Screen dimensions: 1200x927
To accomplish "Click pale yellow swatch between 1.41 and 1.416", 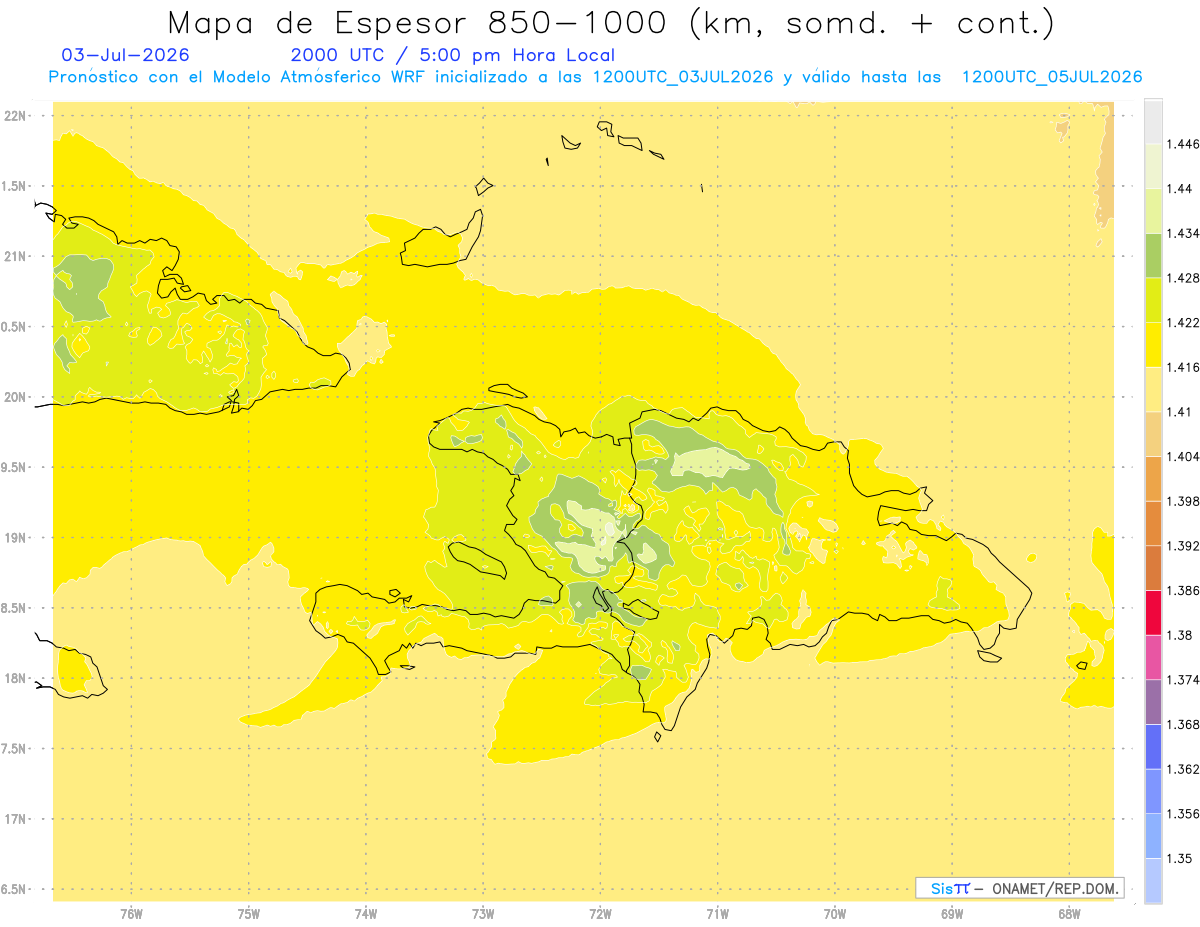I will pyautogui.click(x=1153, y=389).
